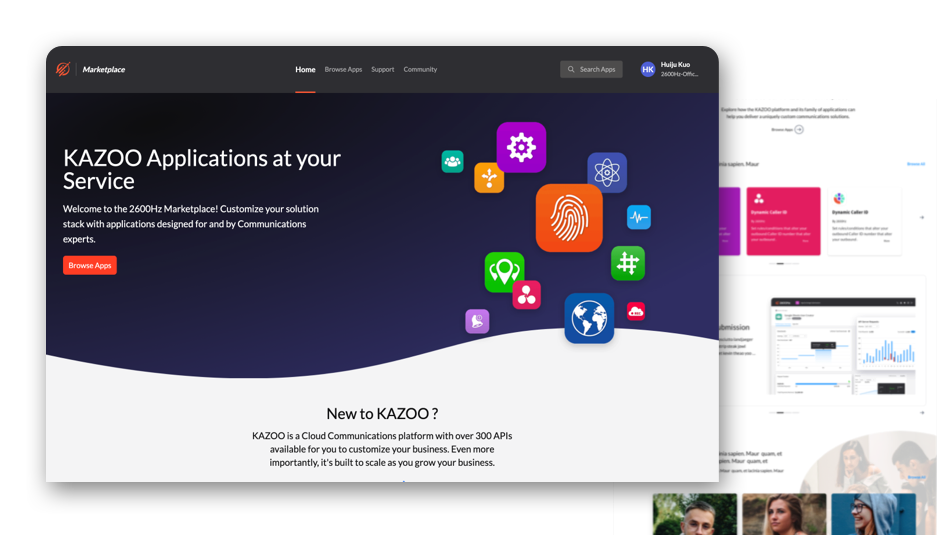Select the pink three-circles app icon
937x535 pixels.
tap(526, 295)
